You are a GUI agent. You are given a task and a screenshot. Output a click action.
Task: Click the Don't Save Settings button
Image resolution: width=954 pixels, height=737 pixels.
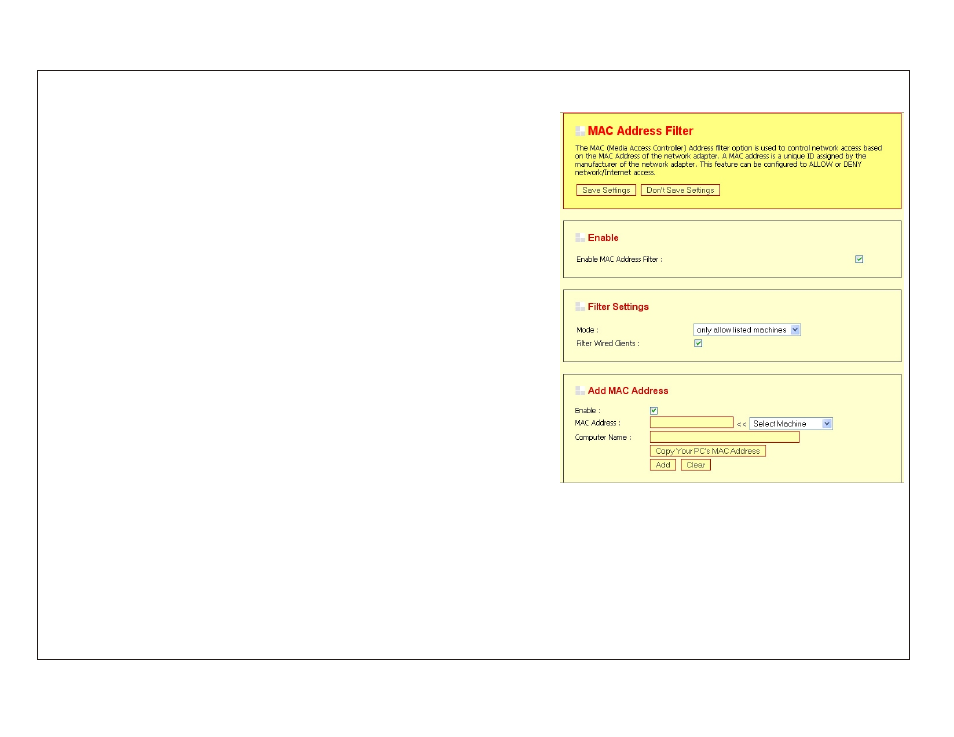coord(680,190)
